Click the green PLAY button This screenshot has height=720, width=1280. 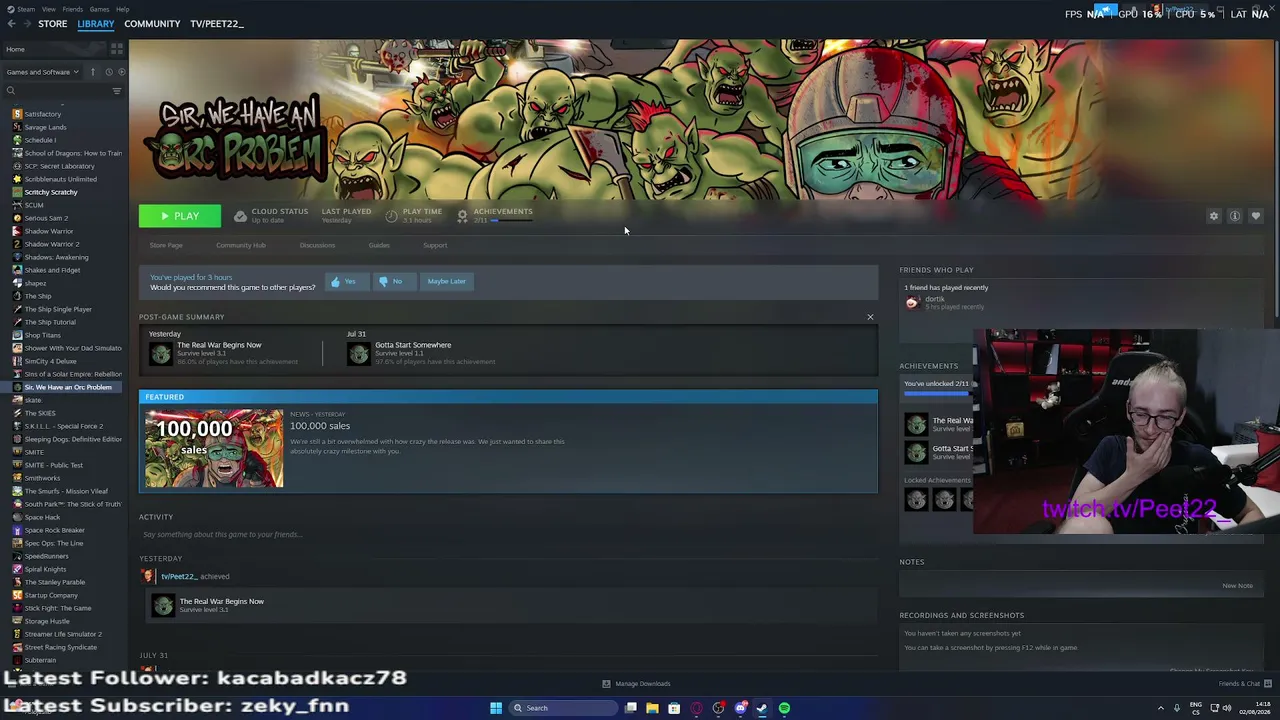(x=180, y=216)
